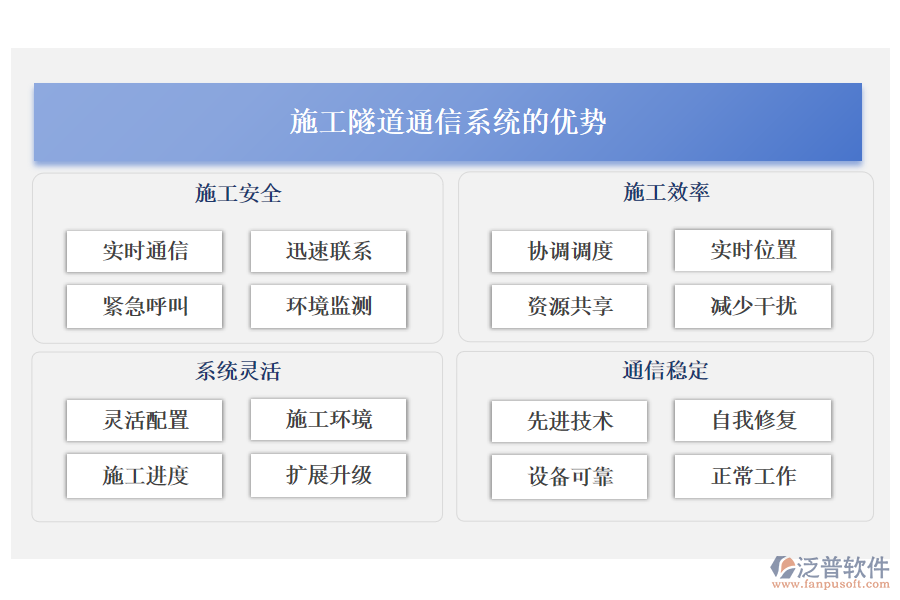This screenshot has height=600, width=900.
Task: Click the 协调调度 button under 施工效率
Action: click(567, 251)
